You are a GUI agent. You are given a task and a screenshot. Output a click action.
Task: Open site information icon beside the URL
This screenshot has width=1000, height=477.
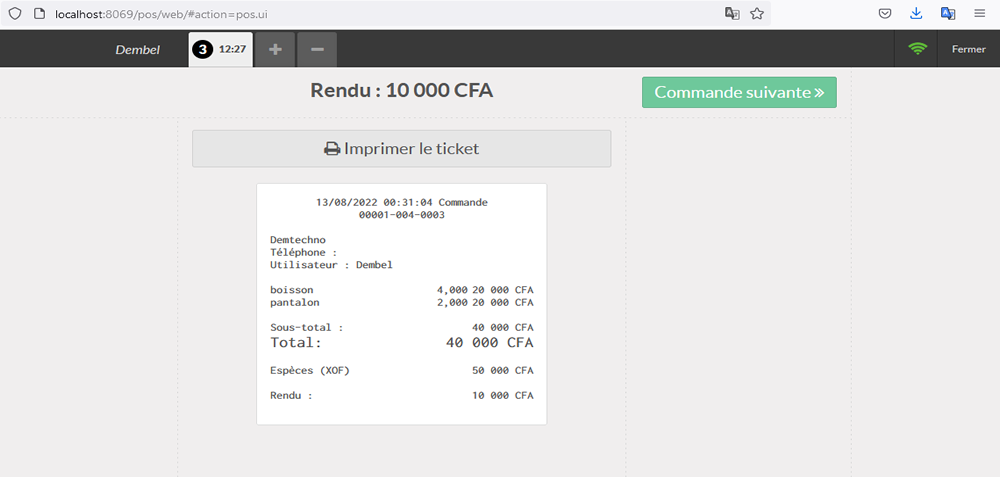pos(38,14)
